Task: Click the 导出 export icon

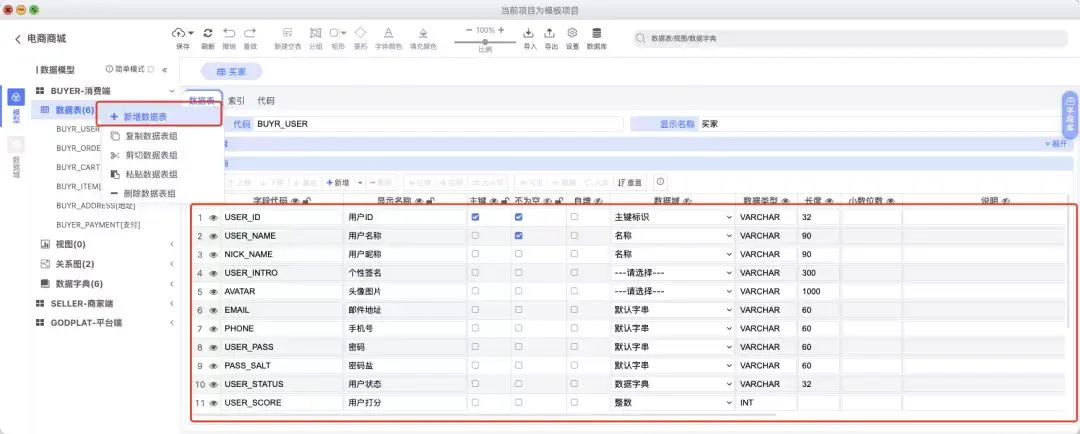Action: 550,32
